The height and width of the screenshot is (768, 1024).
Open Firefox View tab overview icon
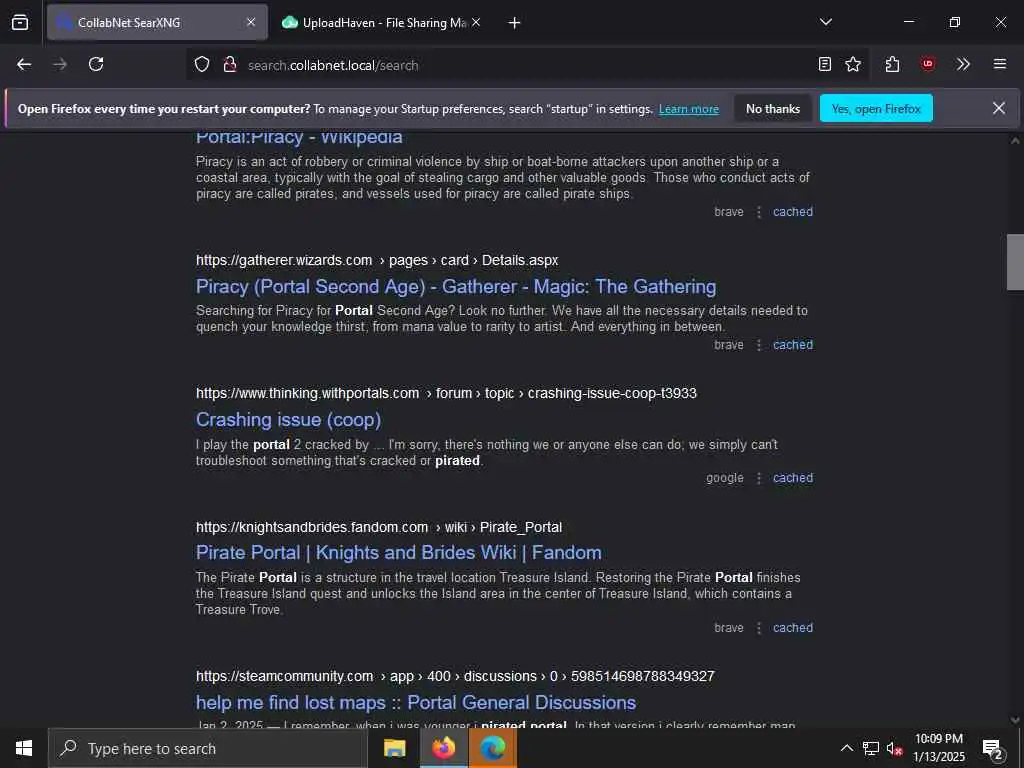click(x=20, y=22)
